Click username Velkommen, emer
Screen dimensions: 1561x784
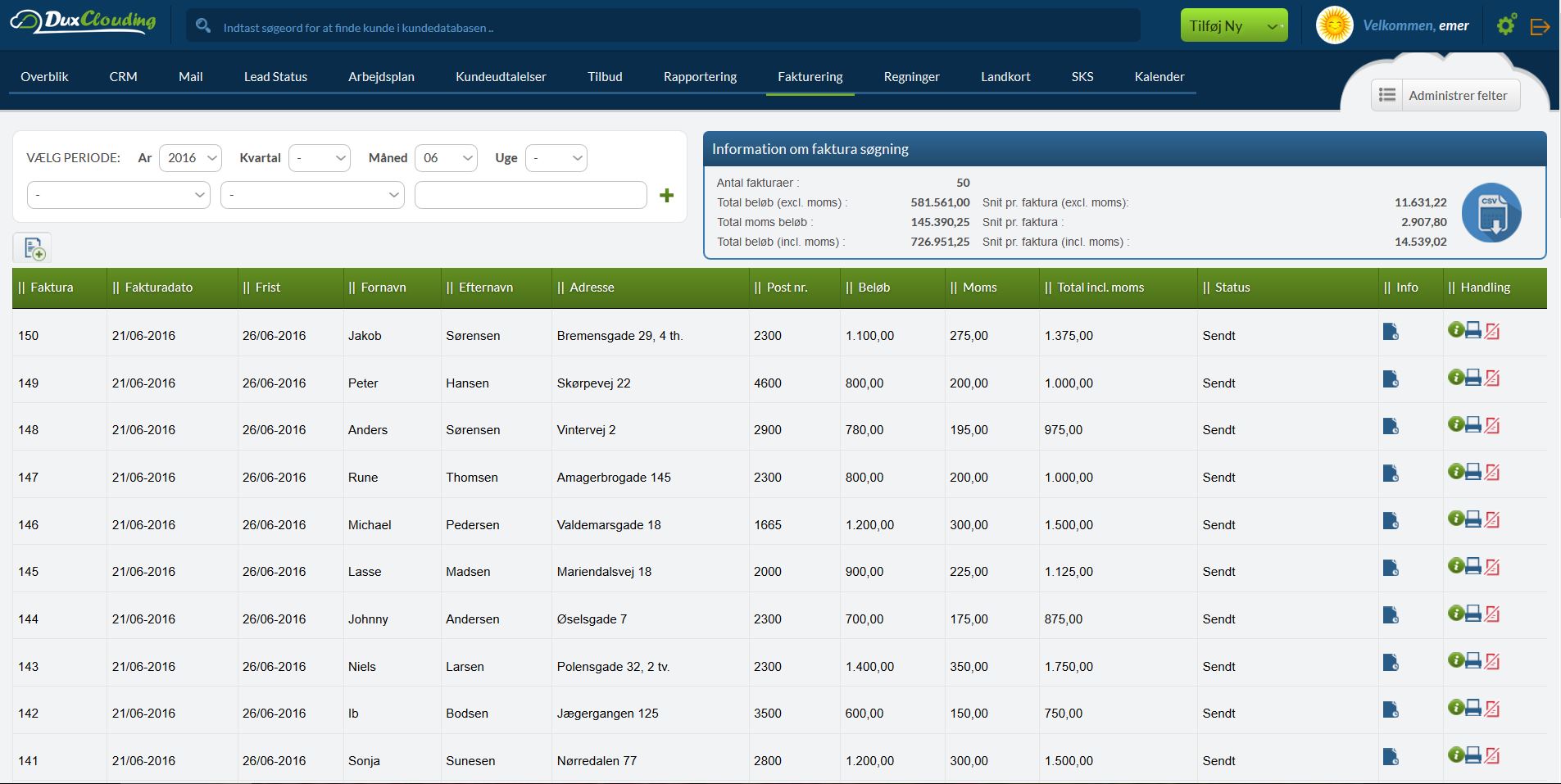1416,25
